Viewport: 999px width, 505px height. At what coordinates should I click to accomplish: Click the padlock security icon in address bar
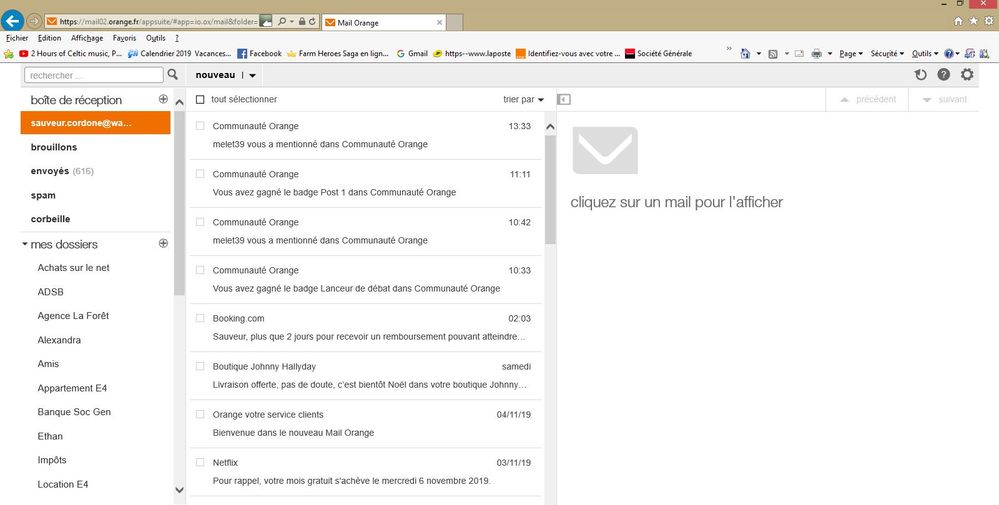click(x=301, y=22)
